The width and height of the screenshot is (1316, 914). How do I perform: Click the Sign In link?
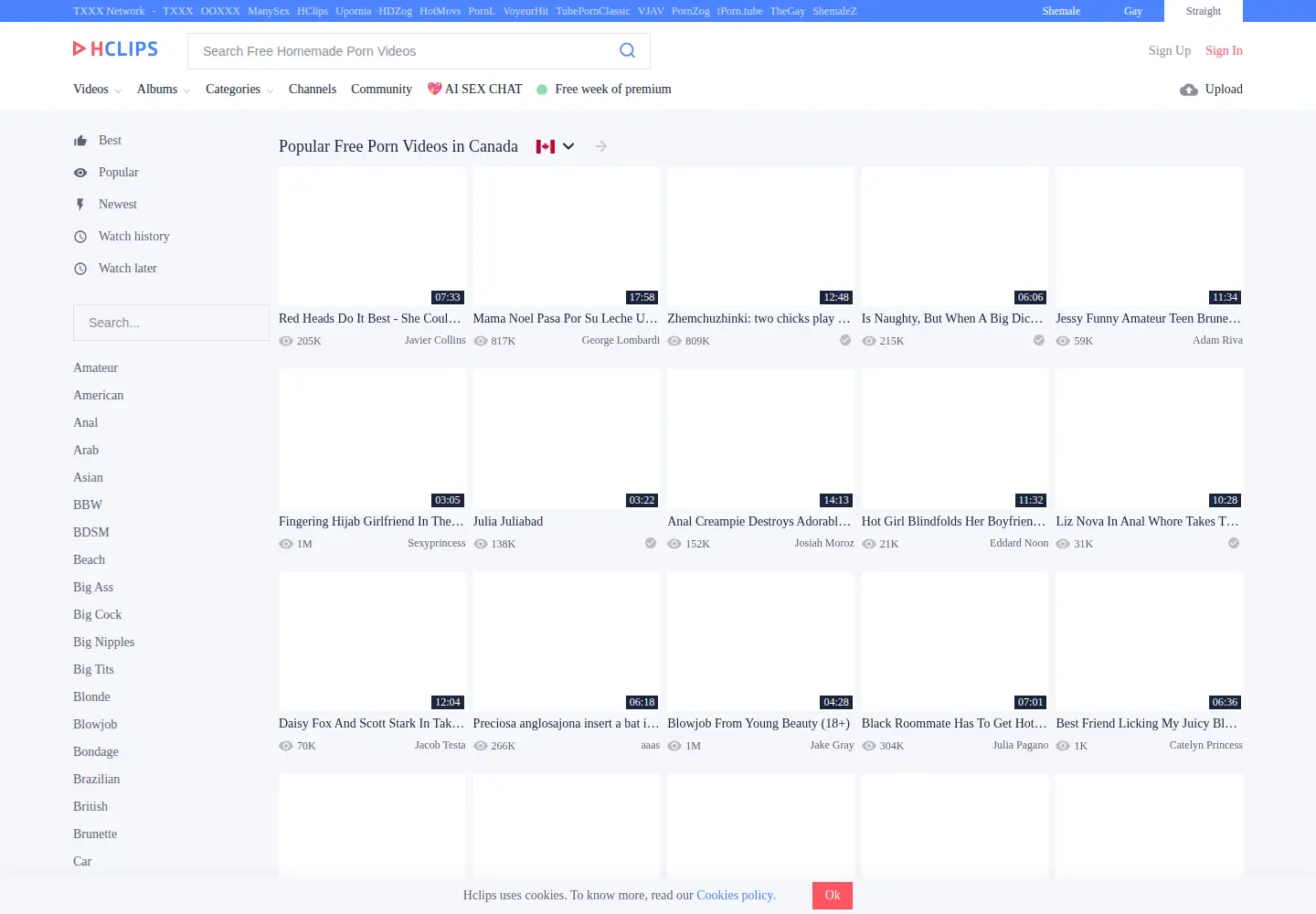click(x=1224, y=51)
